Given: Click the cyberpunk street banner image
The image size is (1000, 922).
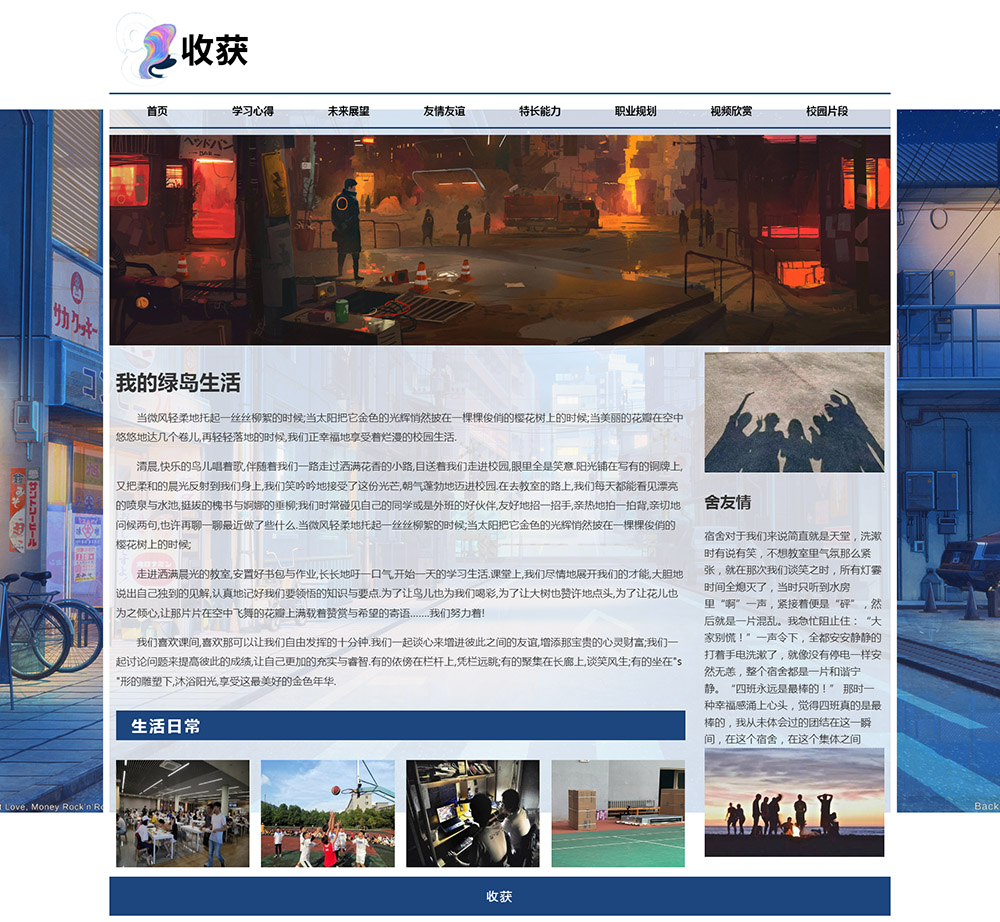Looking at the screenshot, I should pyautogui.click(x=499, y=240).
